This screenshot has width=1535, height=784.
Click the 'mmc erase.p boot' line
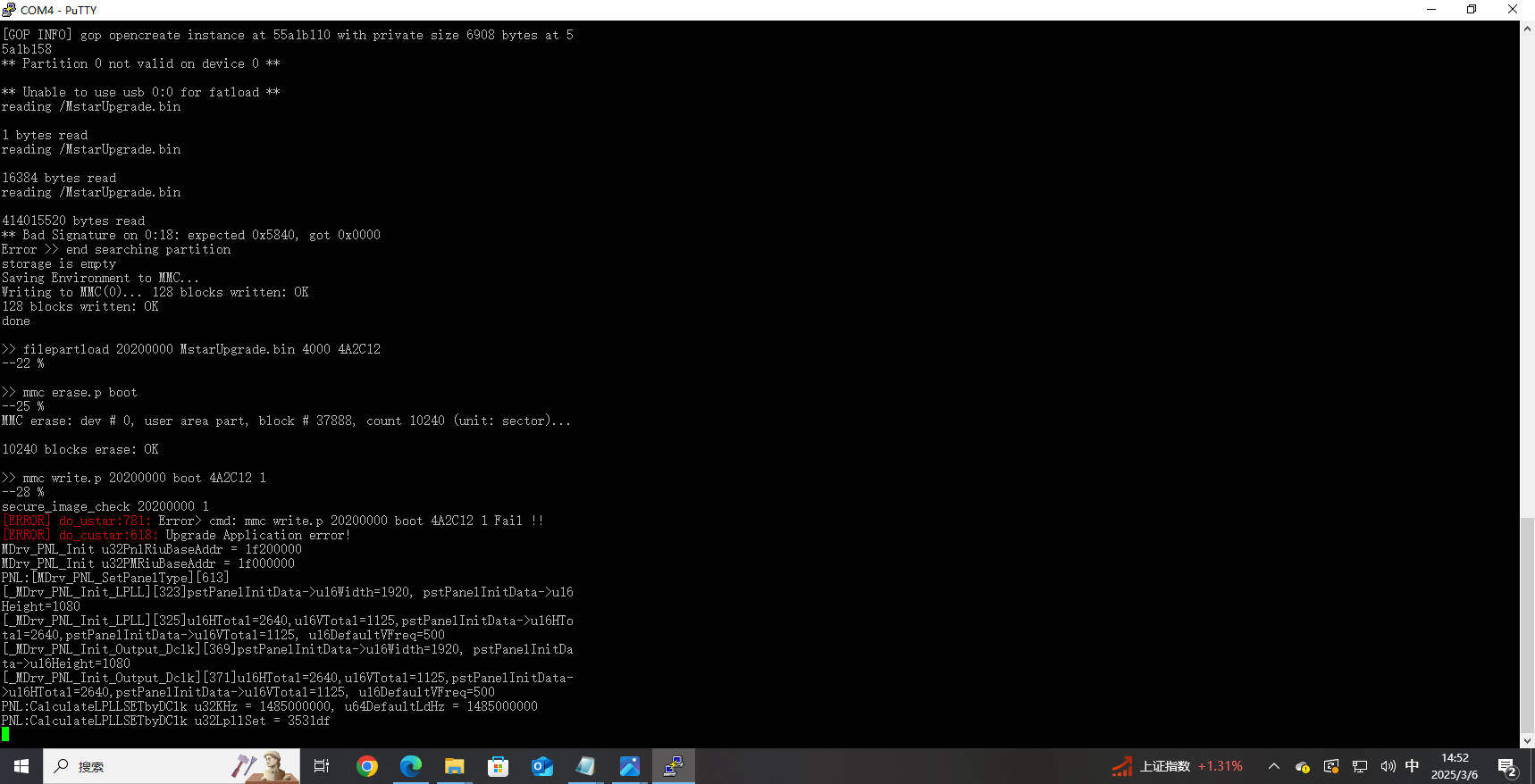(x=70, y=392)
